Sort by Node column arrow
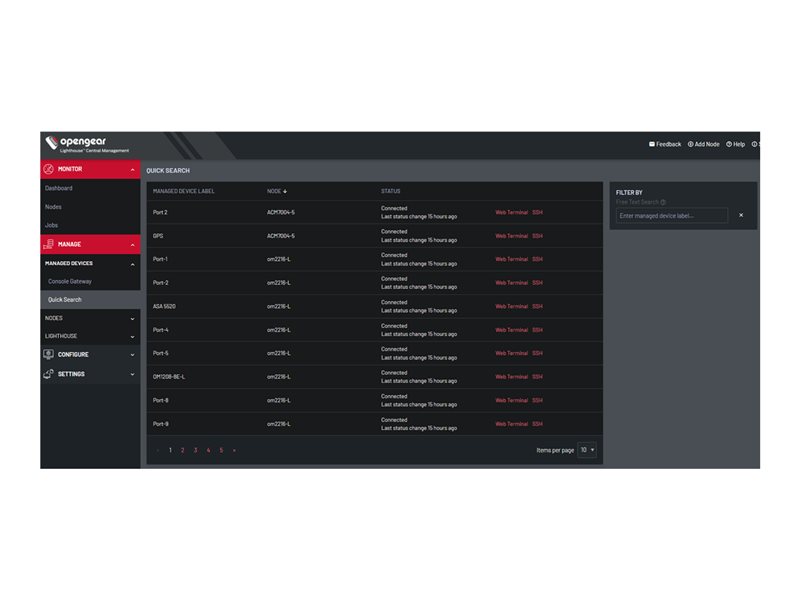800x600 pixels. click(x=285, y=191)
